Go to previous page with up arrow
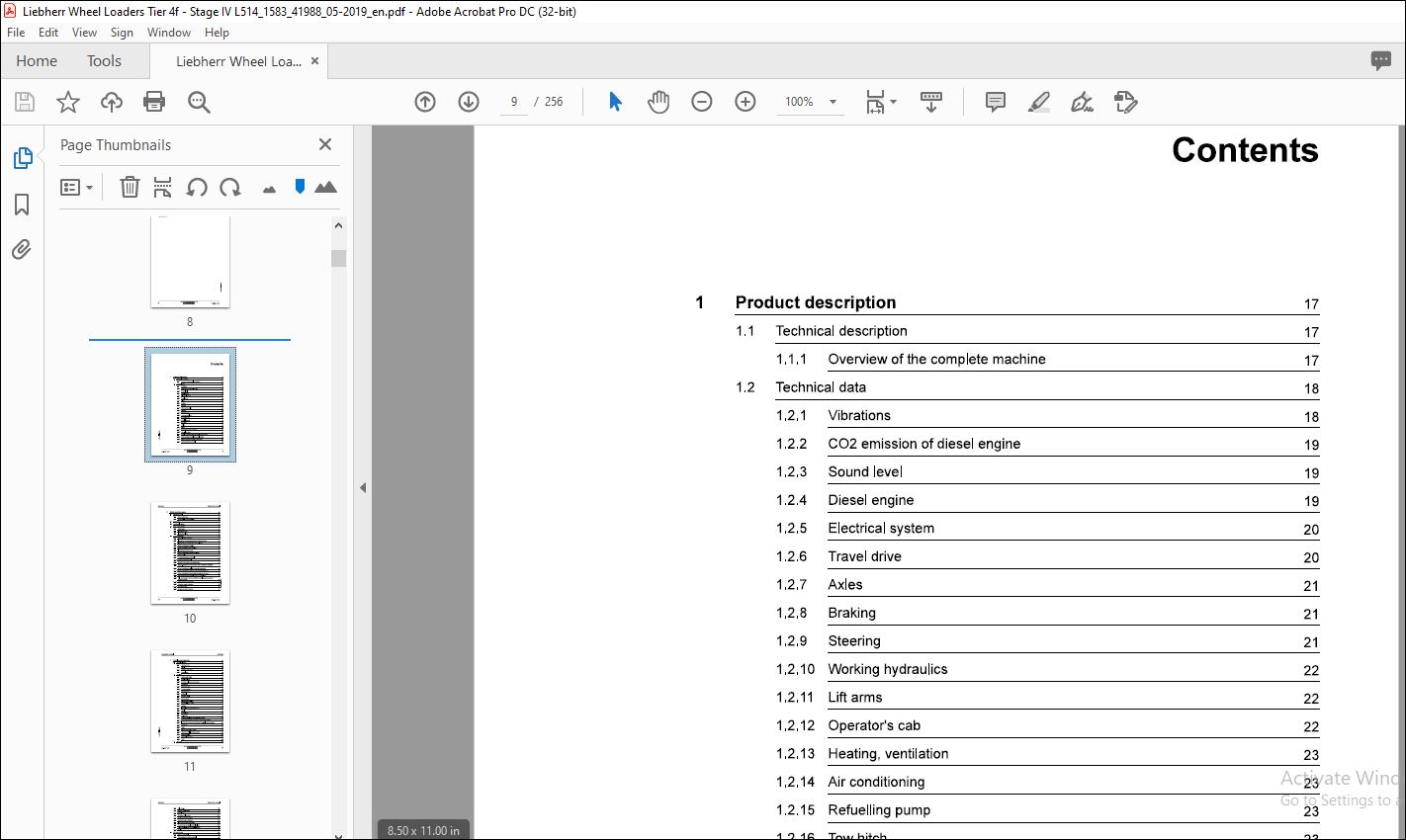The width and height of the screenshot is (1406, 840). point(425,102)
